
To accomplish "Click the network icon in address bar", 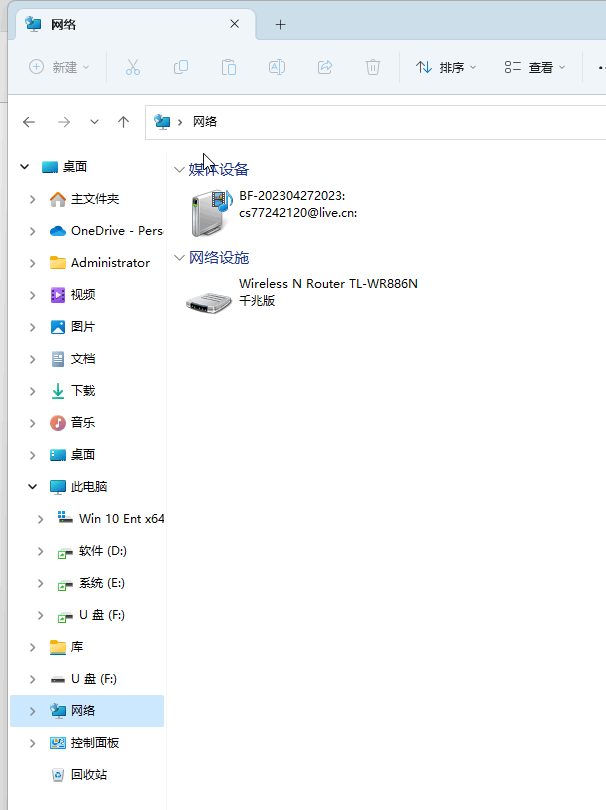I will (x=162, y=122).
